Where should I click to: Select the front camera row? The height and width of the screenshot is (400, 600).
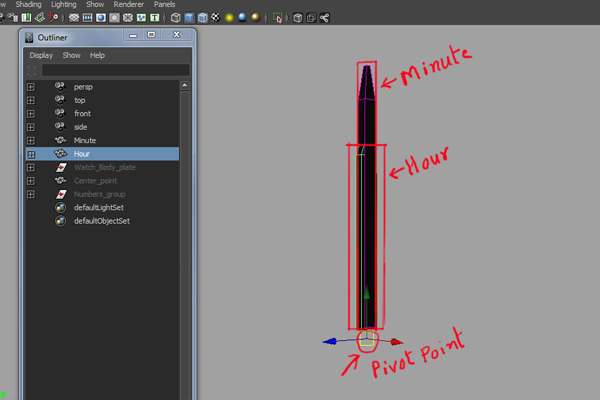pyautogui.click(x=102, y=114)
